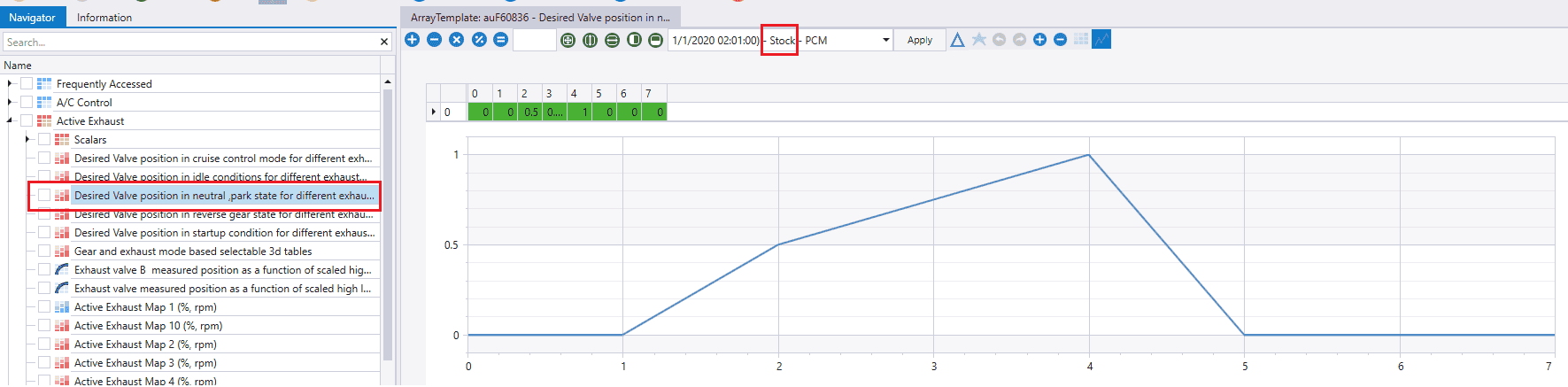Switch to the Information tab
This screenshot has width=1568, height=387.
point(104,17)
